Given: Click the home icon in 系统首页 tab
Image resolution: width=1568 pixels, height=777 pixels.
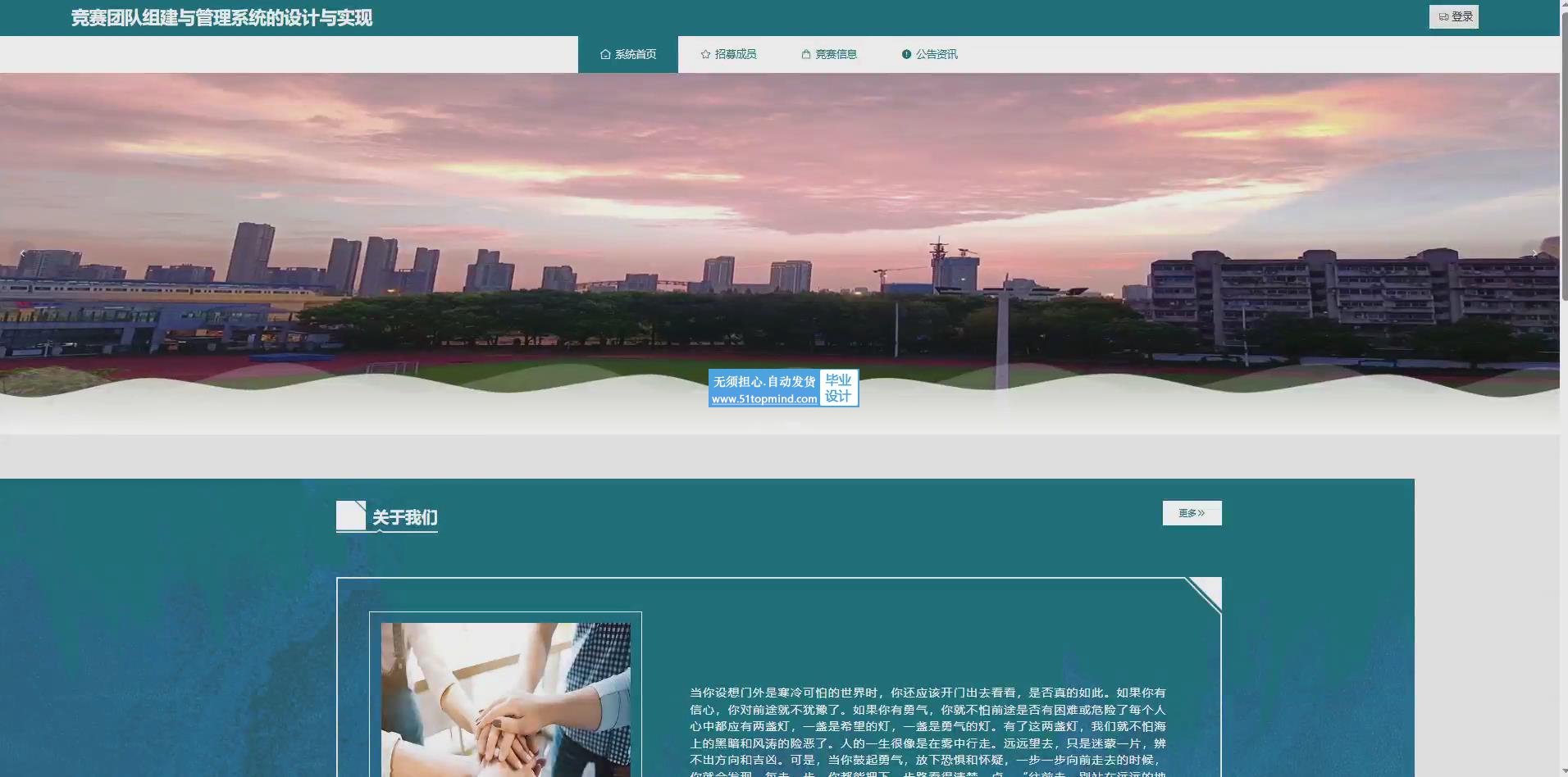Looking at the screenshot, I should [605, 55].
